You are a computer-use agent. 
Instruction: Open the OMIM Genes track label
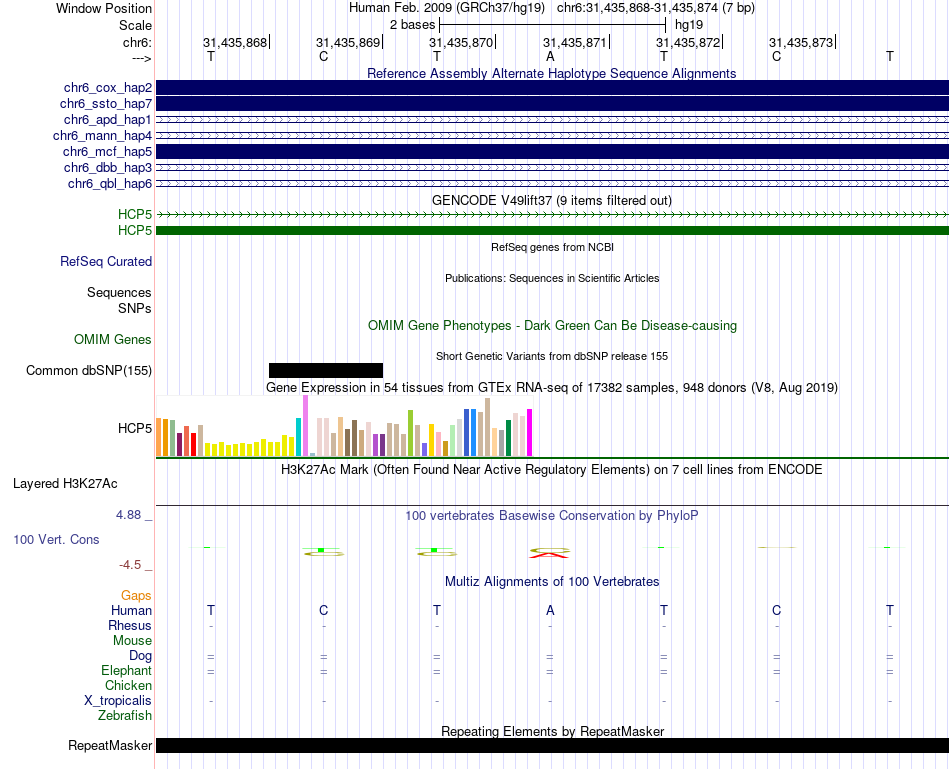pos(113,340)
